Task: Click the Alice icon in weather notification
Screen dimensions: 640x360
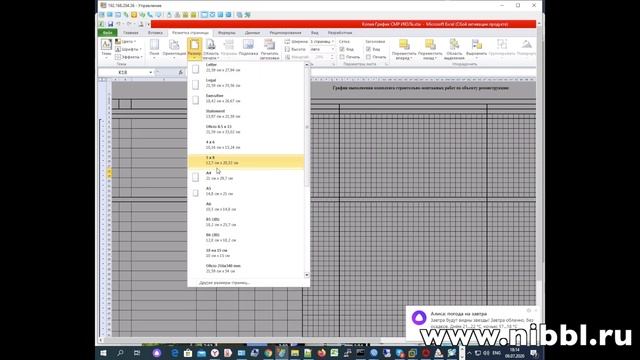Action: click(419, 317)
